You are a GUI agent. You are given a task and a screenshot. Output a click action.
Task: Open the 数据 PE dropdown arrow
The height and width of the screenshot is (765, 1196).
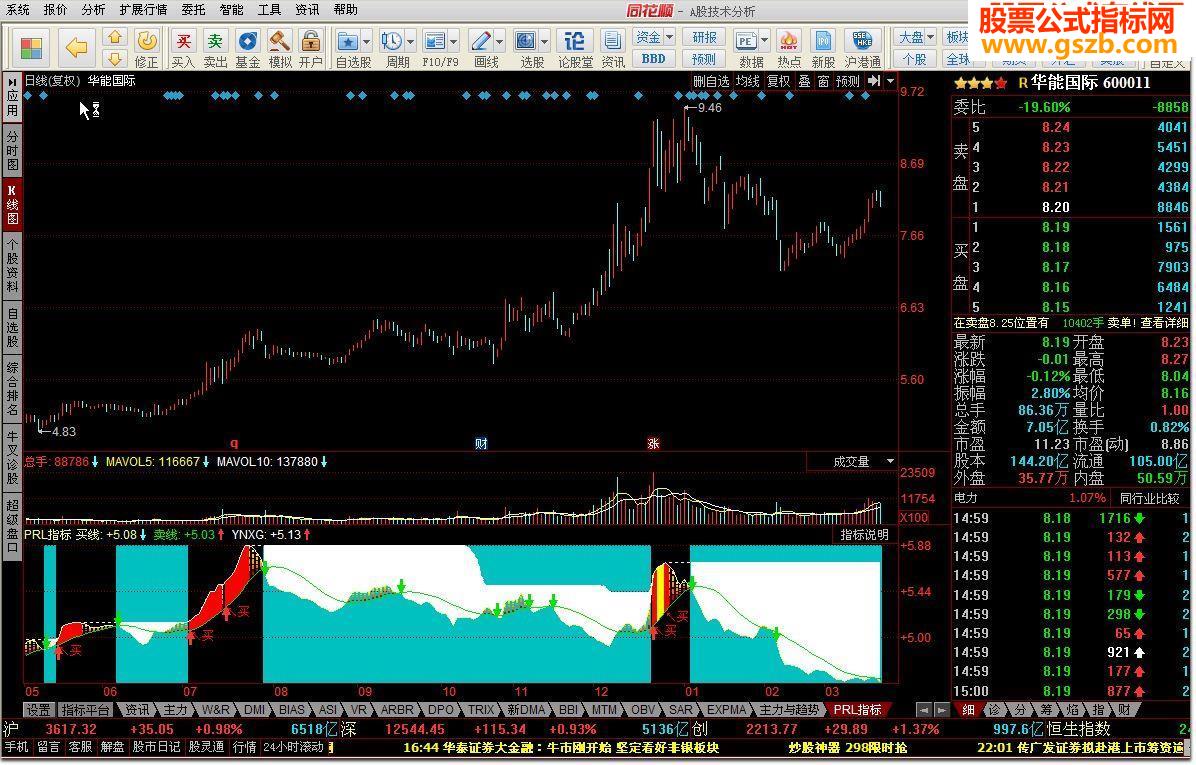click(764, 41)
